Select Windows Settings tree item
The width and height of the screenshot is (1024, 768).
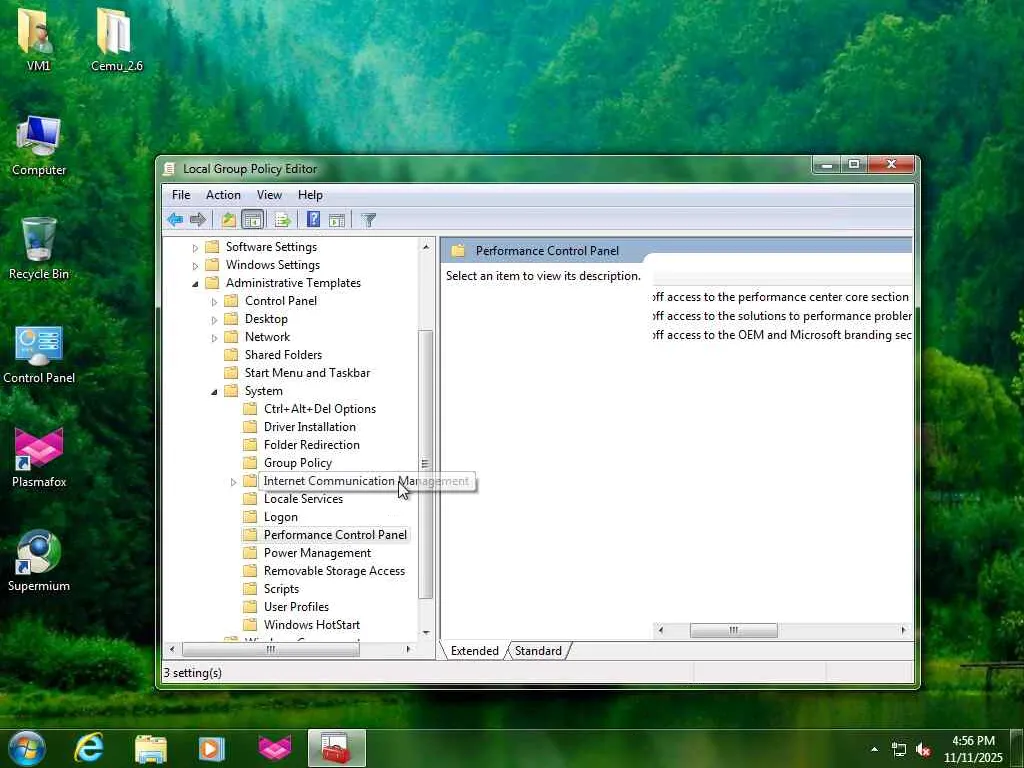point(272,264)
